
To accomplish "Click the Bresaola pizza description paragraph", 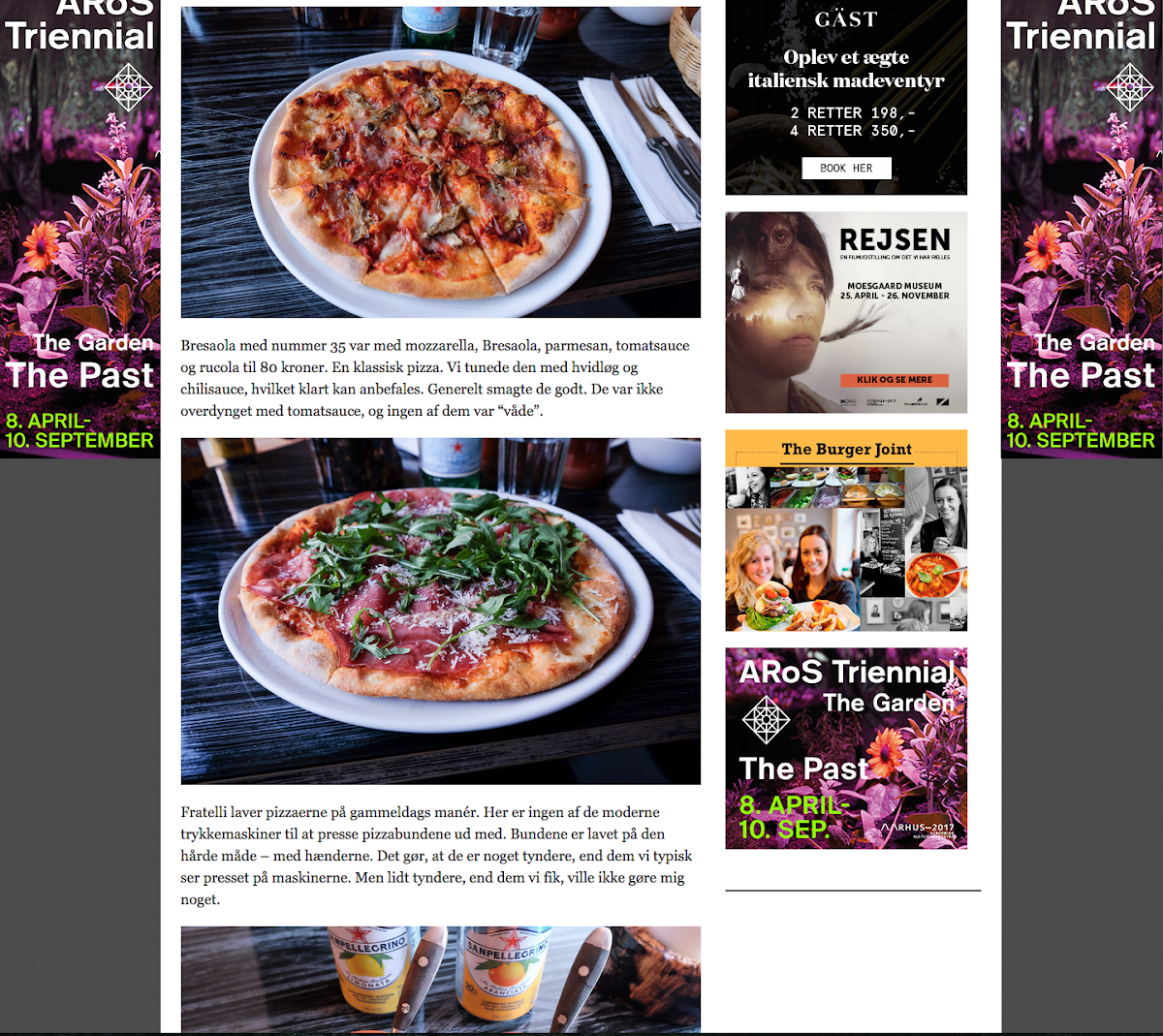I will pos(435,378).
